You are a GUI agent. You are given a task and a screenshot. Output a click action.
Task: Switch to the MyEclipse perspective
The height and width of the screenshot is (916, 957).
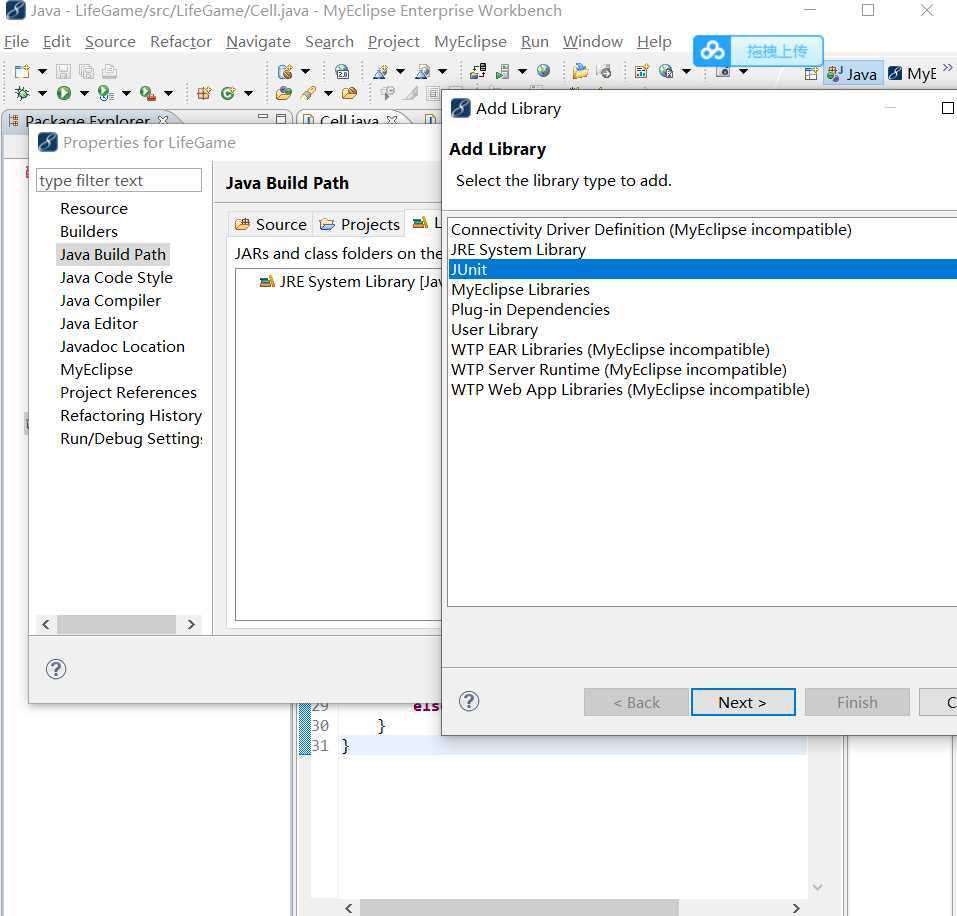coord(912,74)
